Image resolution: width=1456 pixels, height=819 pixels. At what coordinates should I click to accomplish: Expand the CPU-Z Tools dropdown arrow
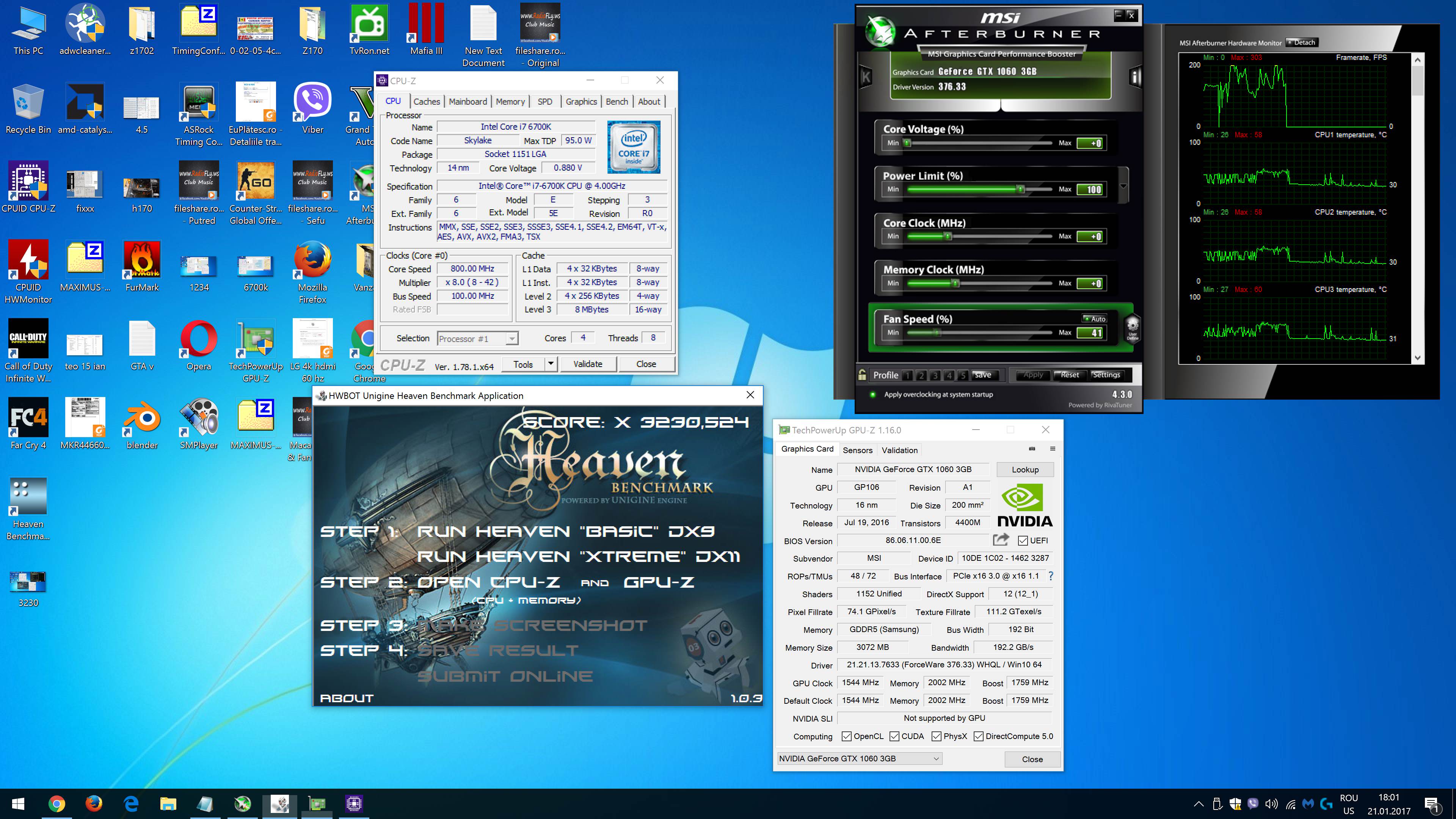point(551,364)
